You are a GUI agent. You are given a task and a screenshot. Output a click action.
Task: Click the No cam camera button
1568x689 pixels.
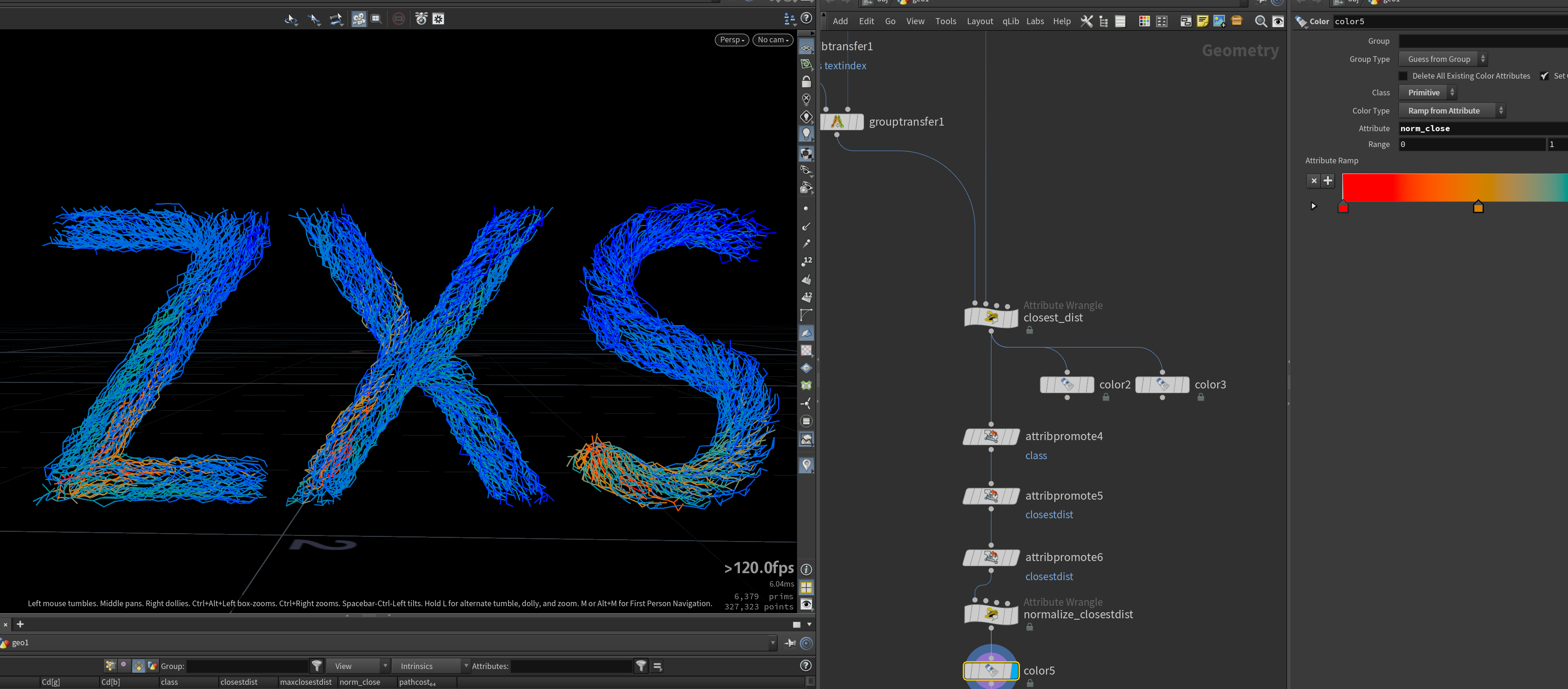click(773, 40)
